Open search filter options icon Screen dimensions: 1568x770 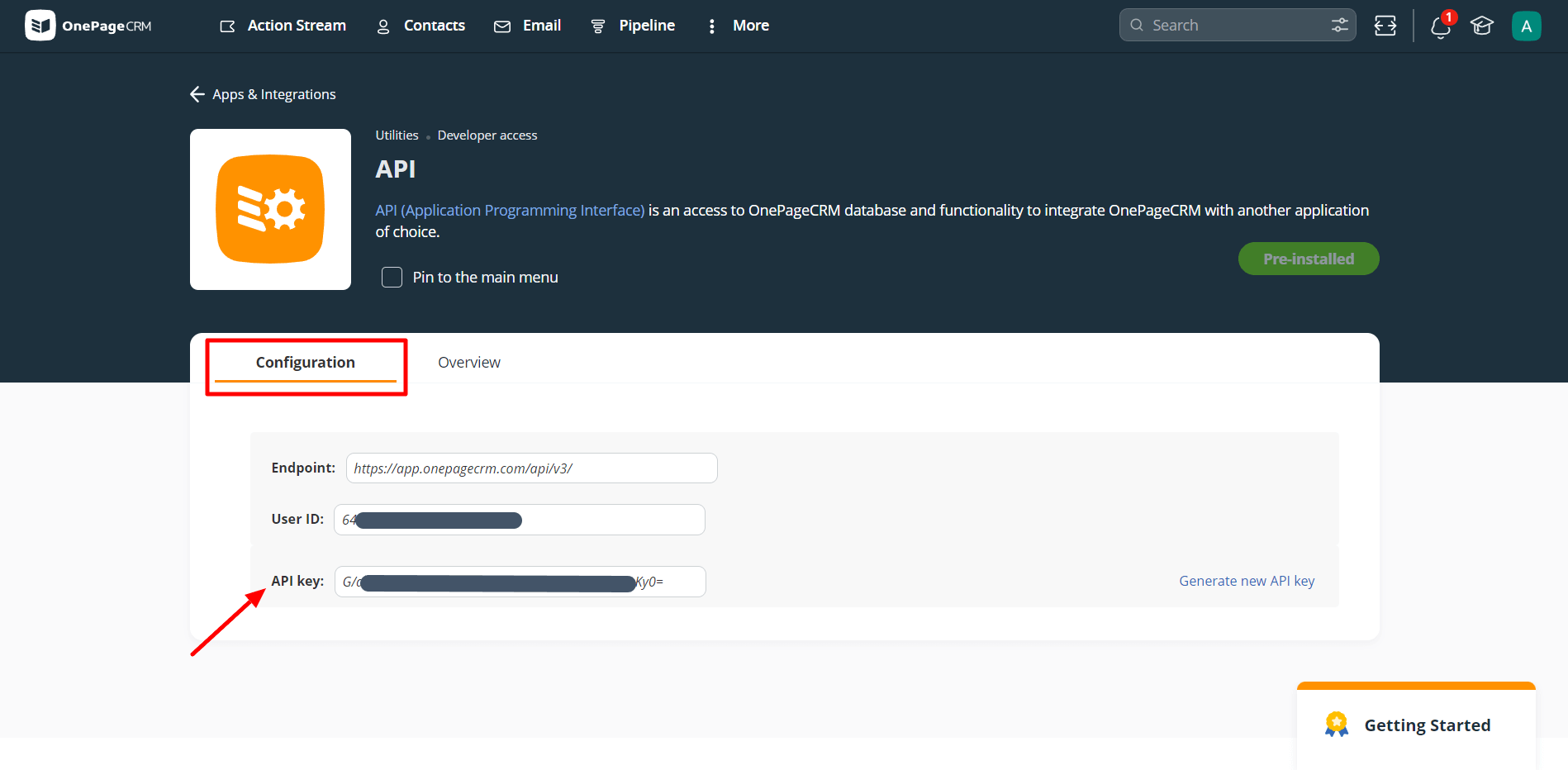pyautogui.click(x=1339, y=26)
